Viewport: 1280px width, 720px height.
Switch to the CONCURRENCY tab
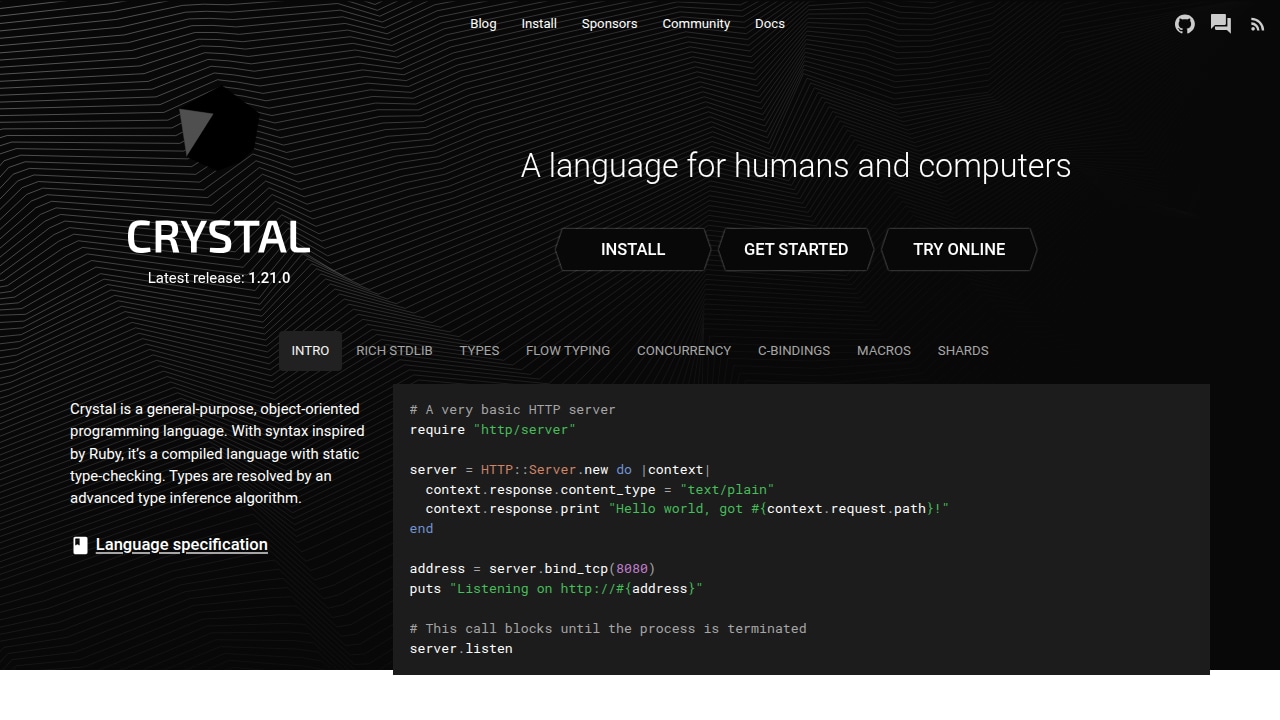pos(684,351)
